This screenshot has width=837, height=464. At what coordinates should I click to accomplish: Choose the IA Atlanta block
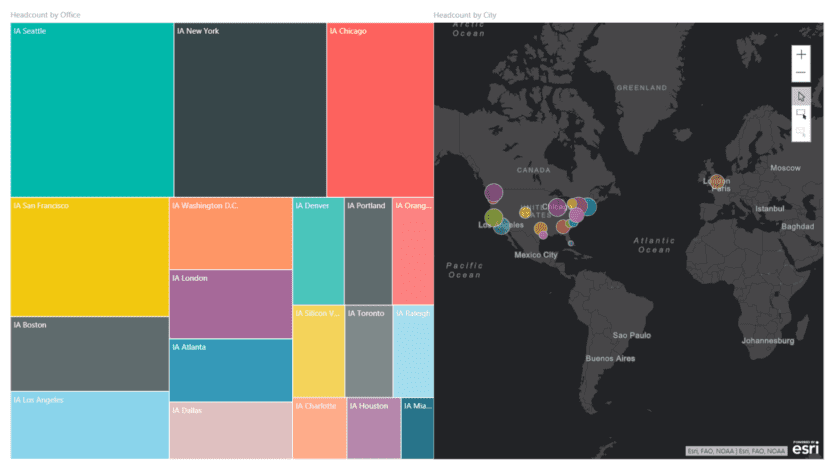click(x=231, y=370)
